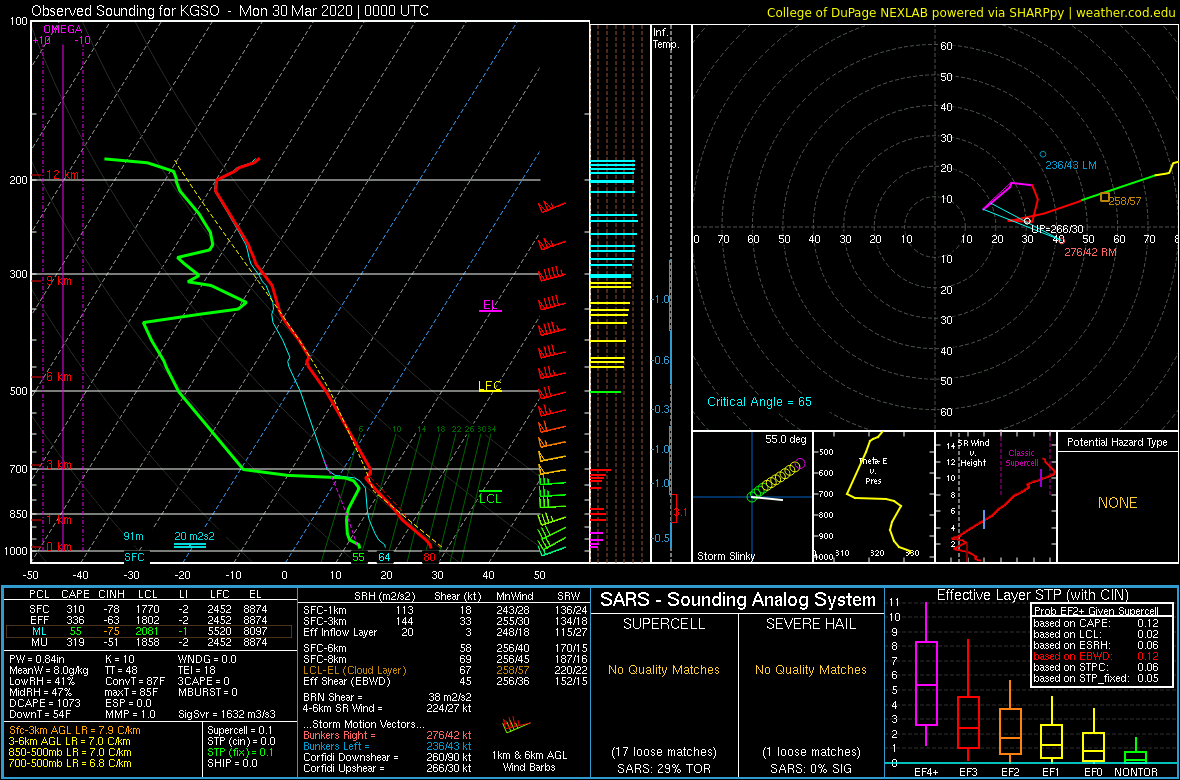The image size is (1180, 780).
Task: Click the Potential Hazard Type heading
Action: [x=1117, y=443]
